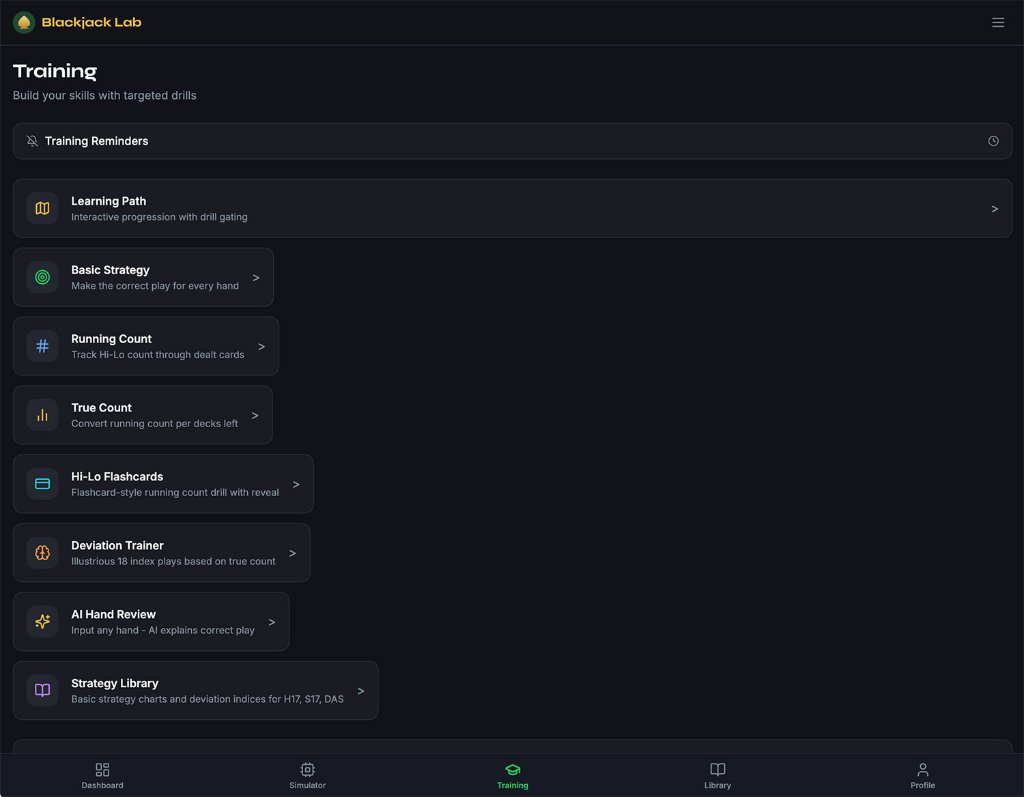This screenshot has width=1024, height=797.
Task: Go to the Library tab
Action: point(717,775)
